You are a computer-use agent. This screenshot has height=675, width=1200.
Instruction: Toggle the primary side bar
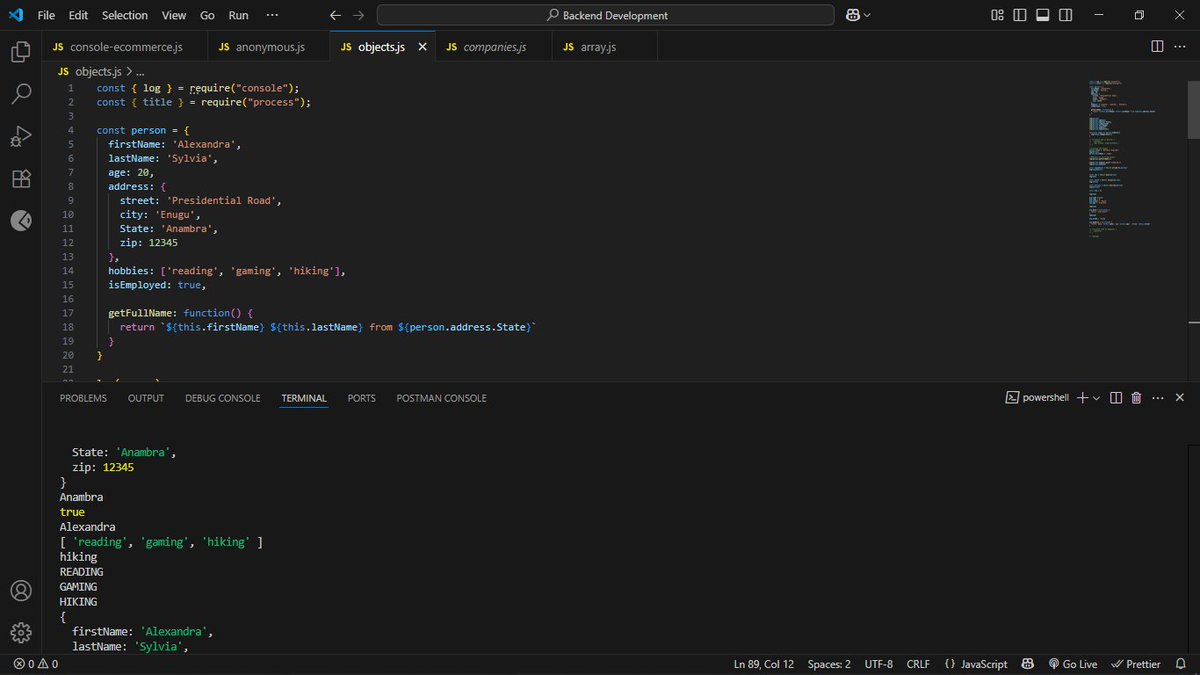(x=1020, y=15)
